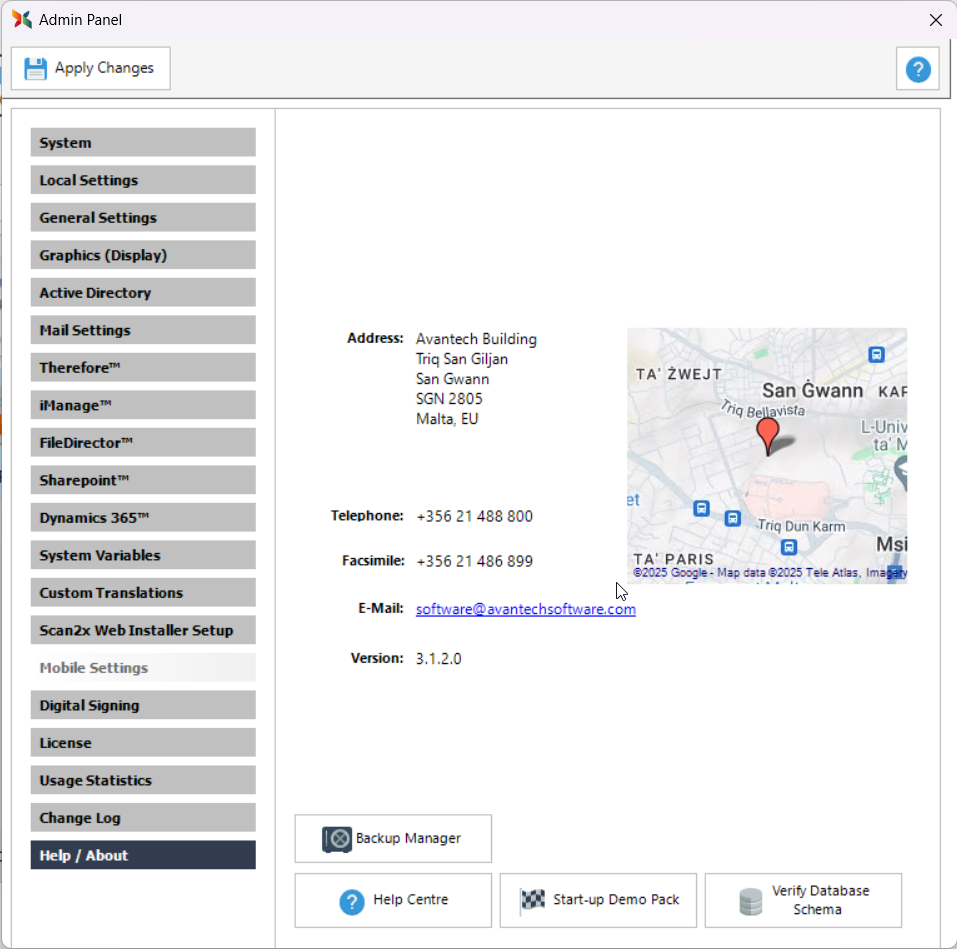This screenshot has height=949, width=957.
Task: Click the Help Centre question mark icon
Action: pyautogui.click(x=351, y=901)
